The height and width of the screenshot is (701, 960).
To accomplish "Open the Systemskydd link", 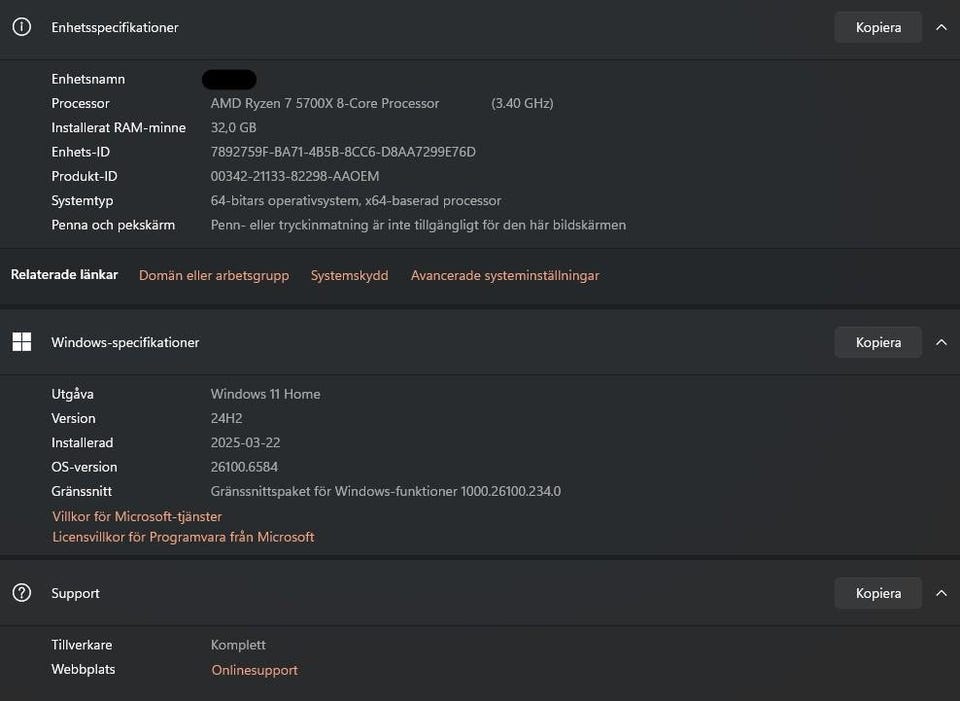I will 349,275.
